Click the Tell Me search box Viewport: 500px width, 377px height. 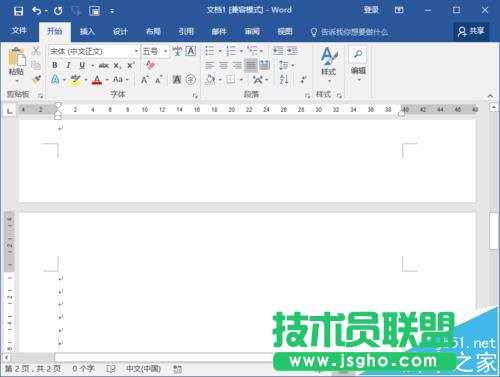pyautogui.click(x=349, y=32)
